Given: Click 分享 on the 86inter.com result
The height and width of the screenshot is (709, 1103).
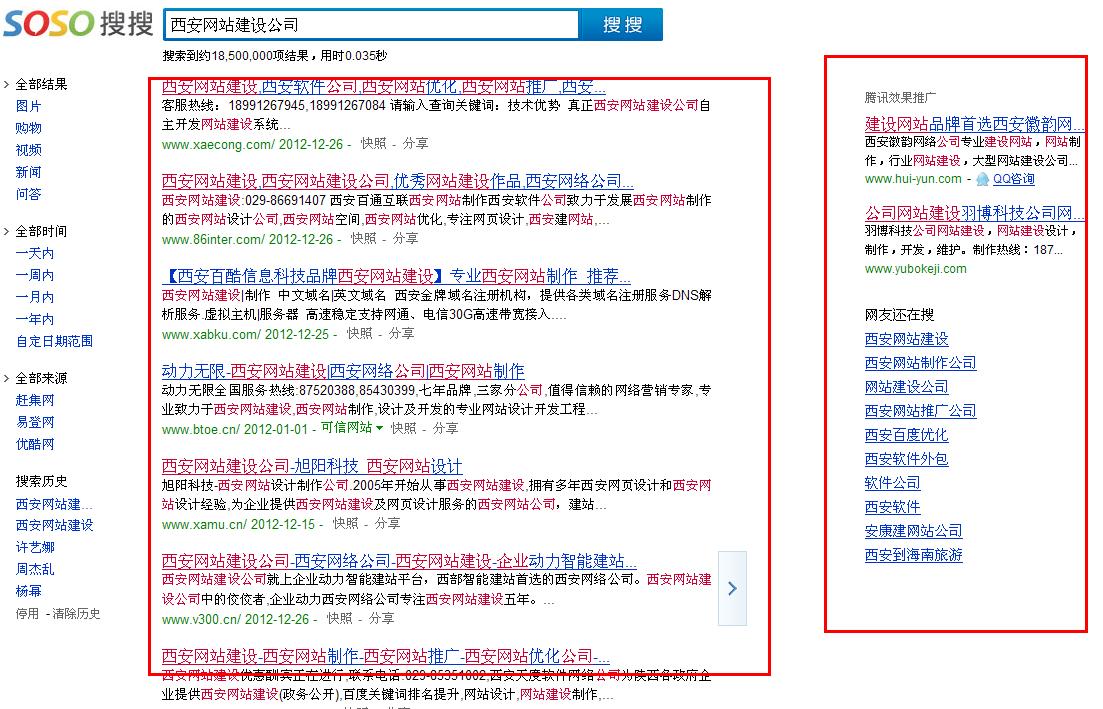Looking at the screenshot, I should point(405,239).
